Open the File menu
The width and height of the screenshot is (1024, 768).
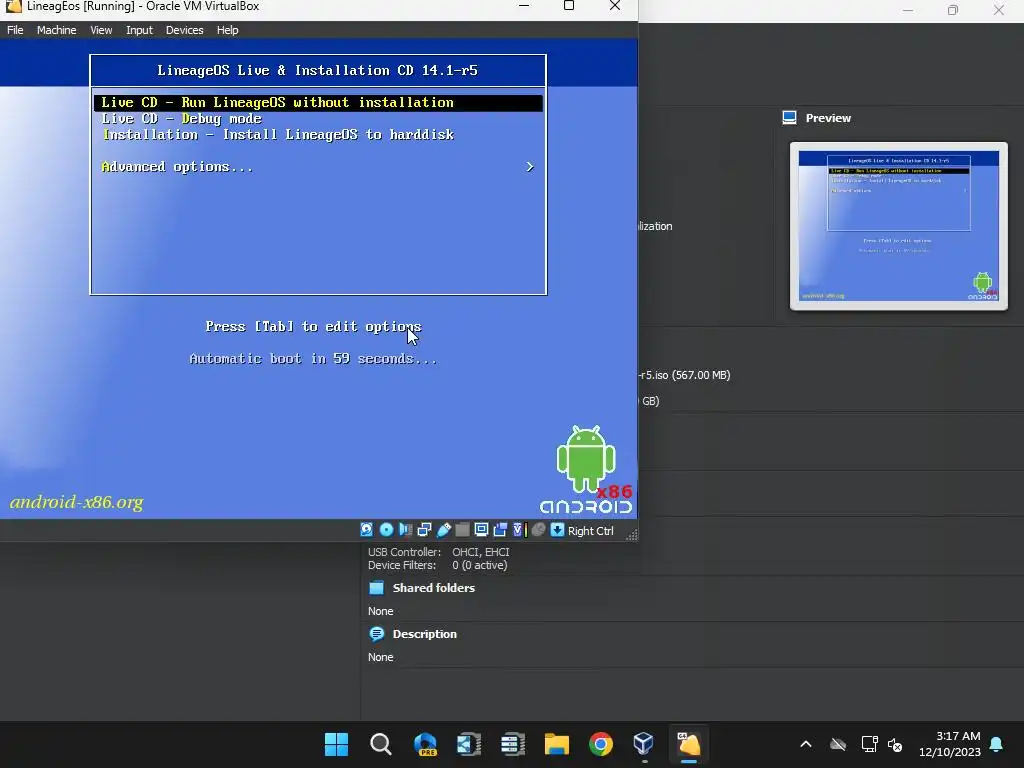[15, 30]
